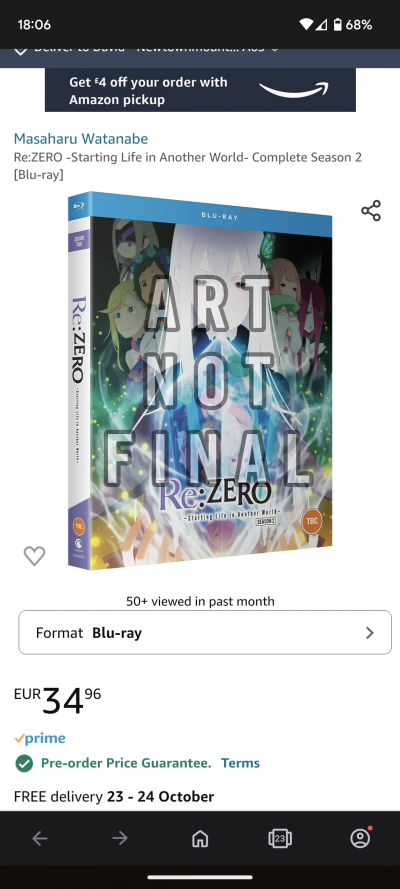Open the Format Blu-ray selector

205,632
